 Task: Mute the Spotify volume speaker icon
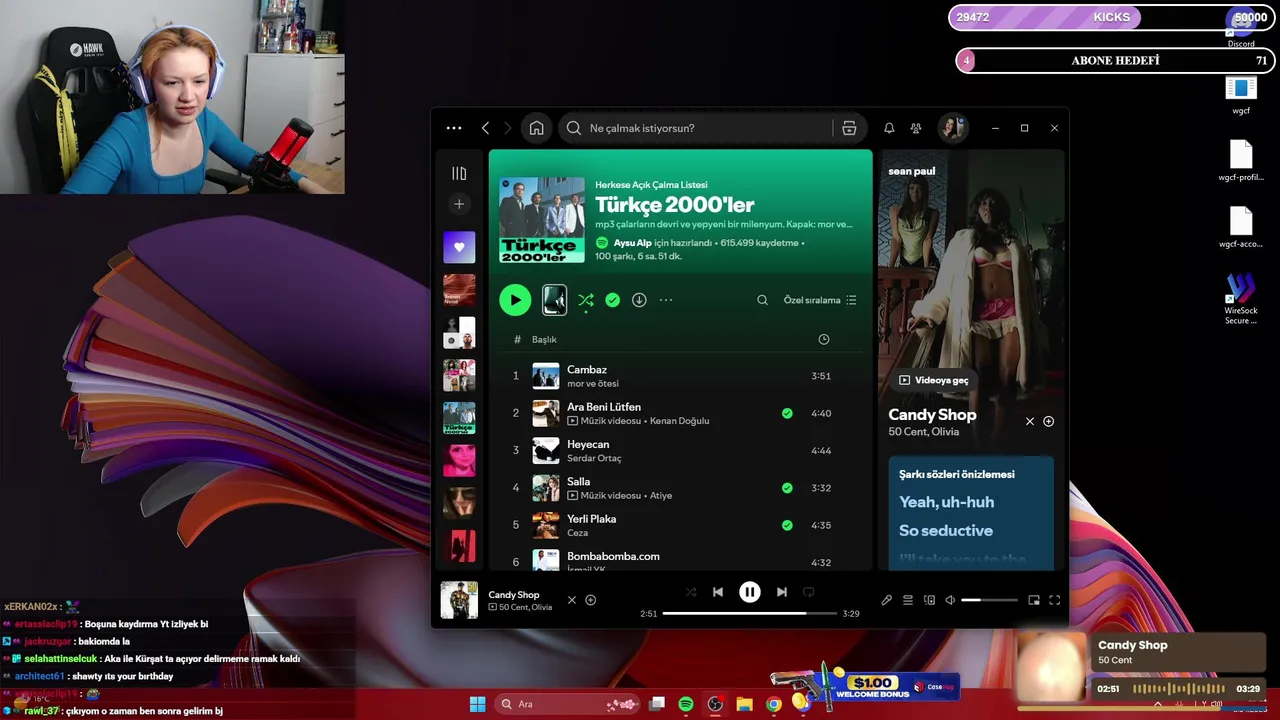(x=950, y=600)
